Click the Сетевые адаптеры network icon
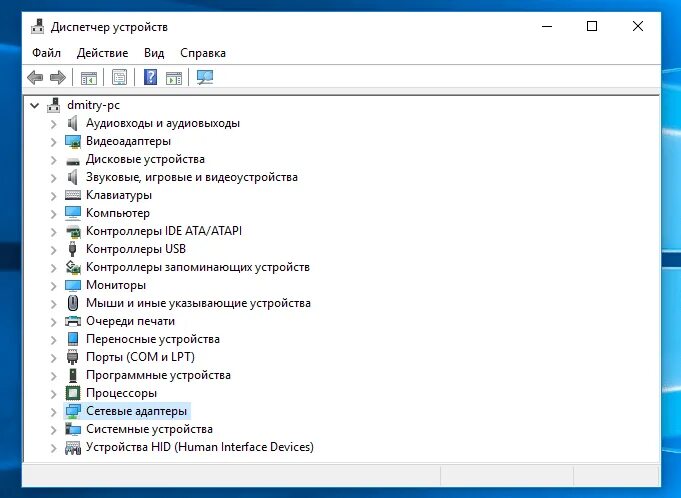Image resolution: width=681 pixels, height=498 pixels. 73,411
